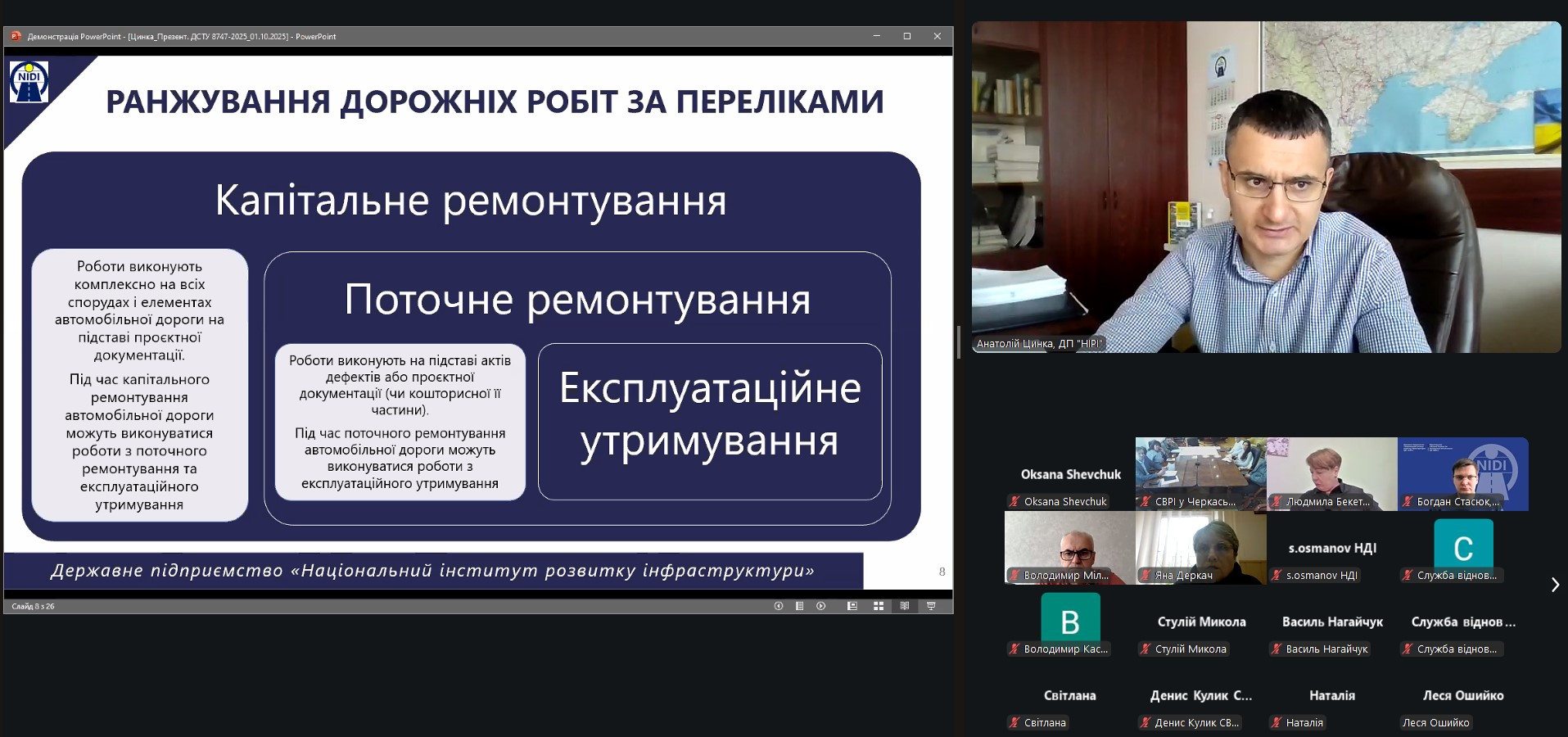Open Slide Sorter grid view
The height and width of the screenshot is (737, 1568).
coord(879,606)
